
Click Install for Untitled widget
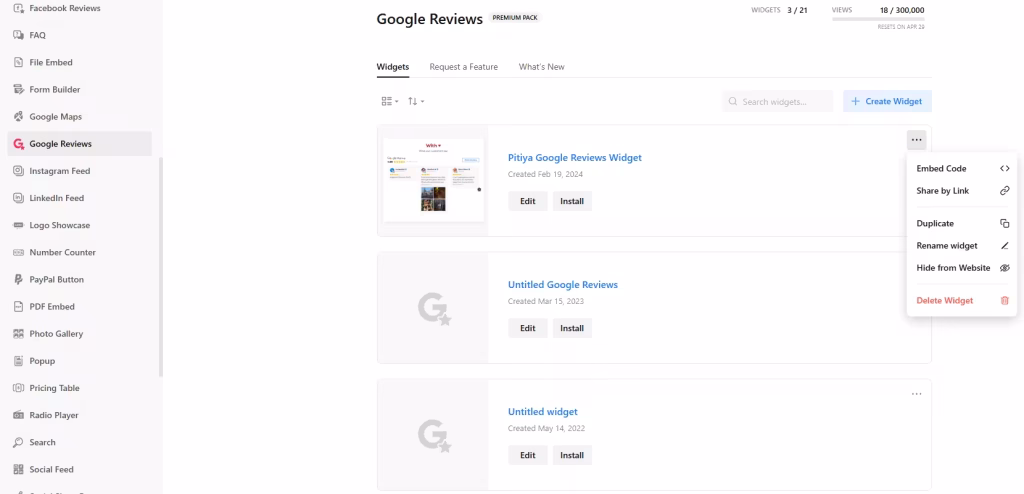(572, 455)
